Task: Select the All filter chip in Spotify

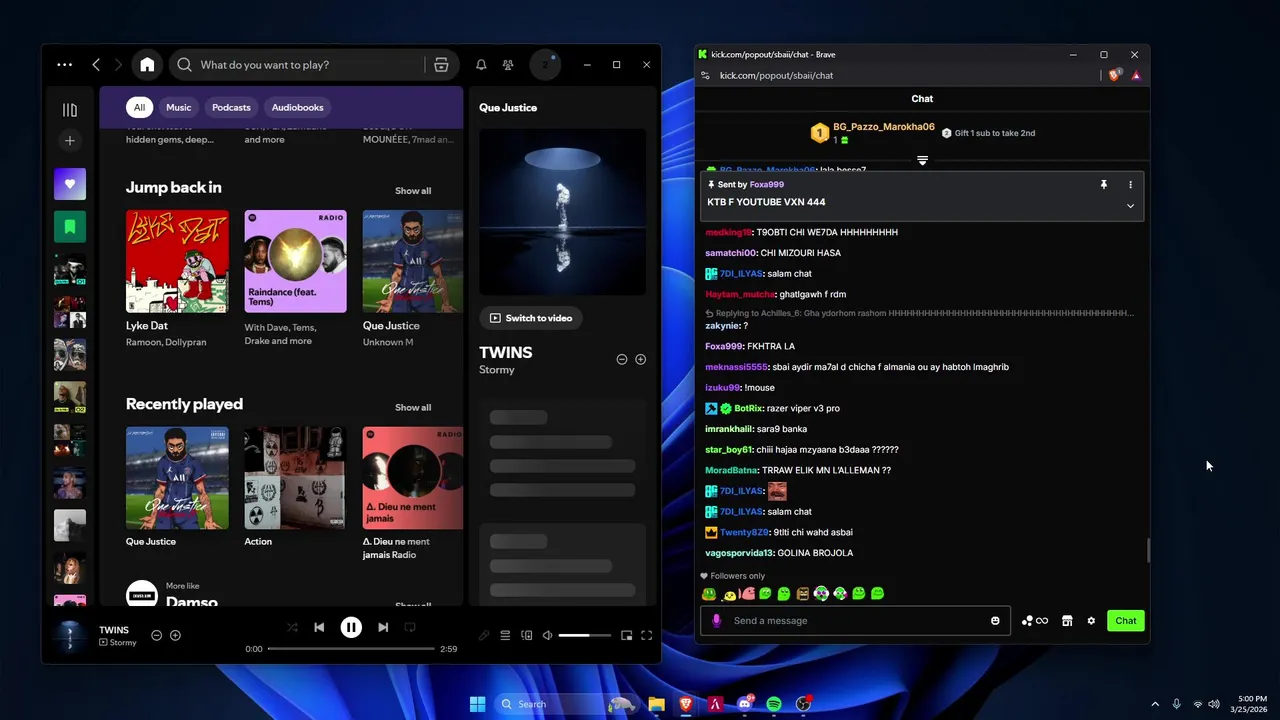Action: (x=139, y=107)
